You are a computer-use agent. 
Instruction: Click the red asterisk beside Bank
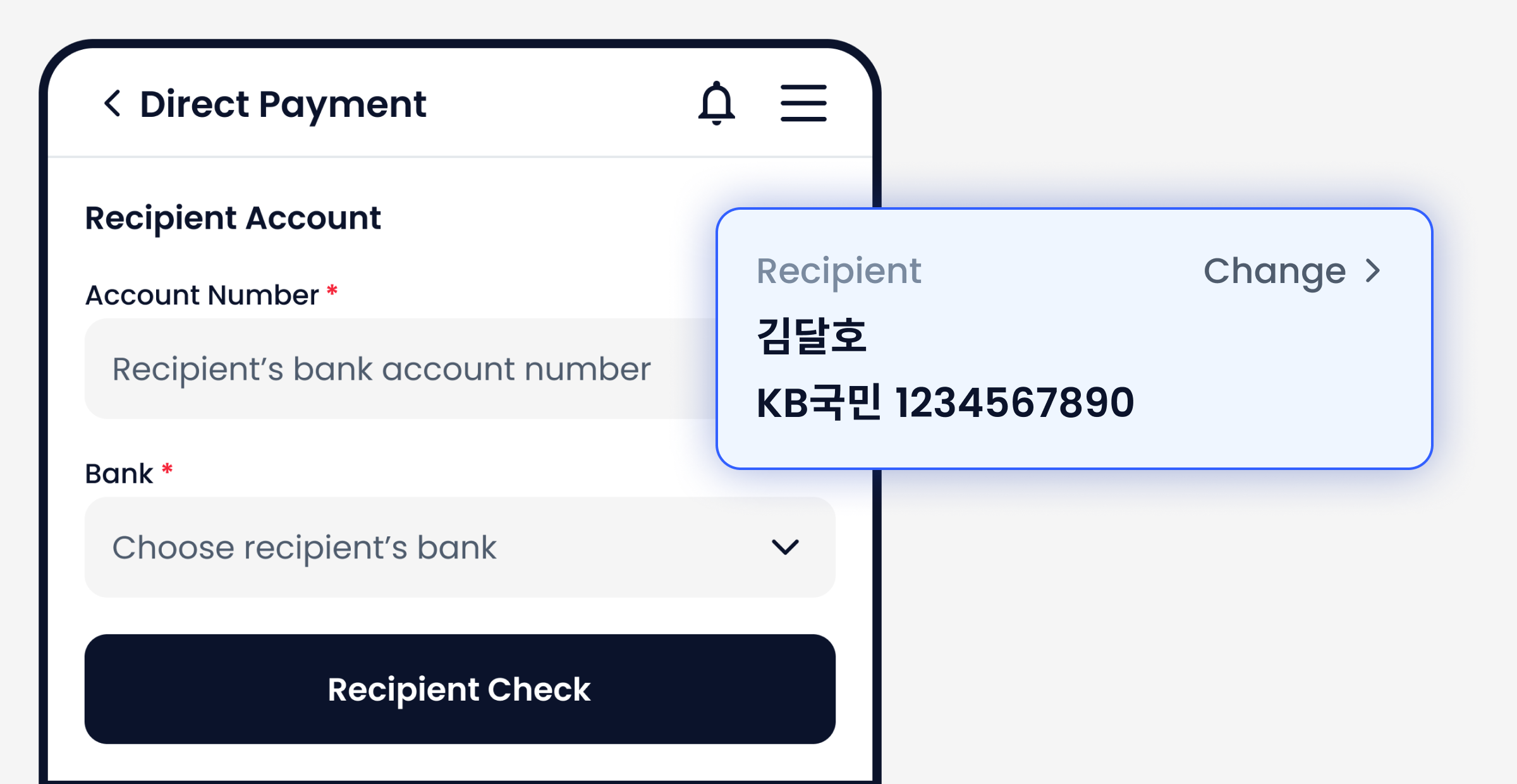coord(167,469)
